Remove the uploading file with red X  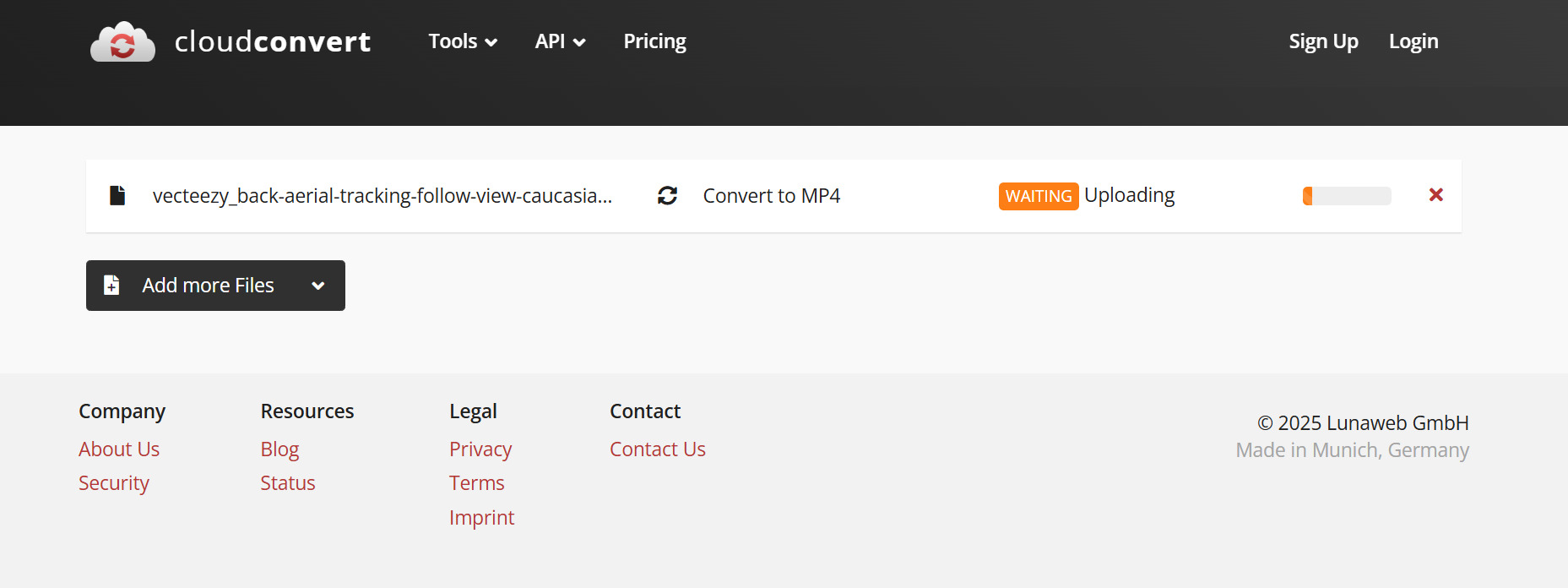tap(1435, 195)
